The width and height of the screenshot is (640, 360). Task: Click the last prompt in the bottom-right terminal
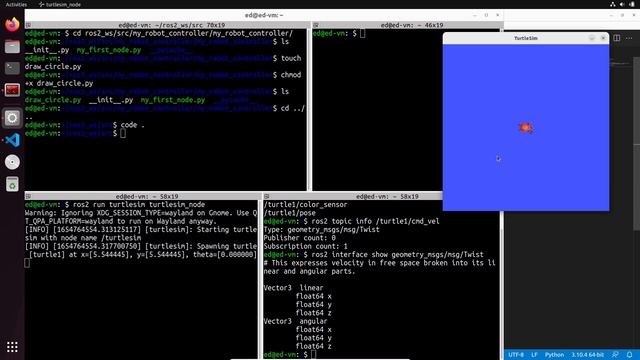coord(313,354)
